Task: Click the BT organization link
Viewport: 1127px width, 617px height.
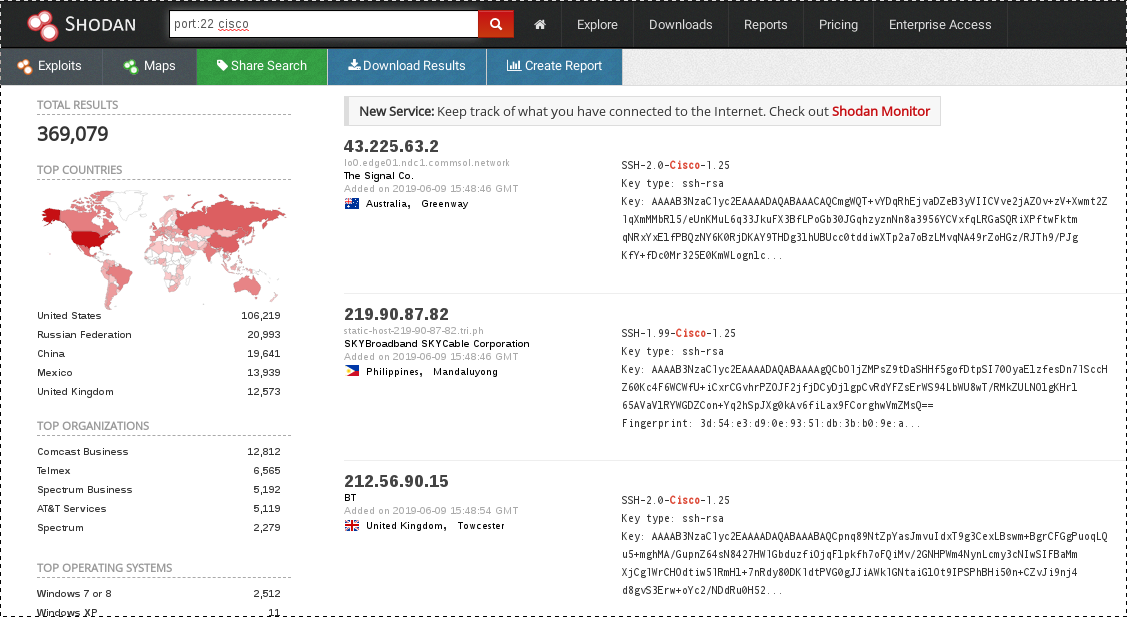Action: point(350,498)
